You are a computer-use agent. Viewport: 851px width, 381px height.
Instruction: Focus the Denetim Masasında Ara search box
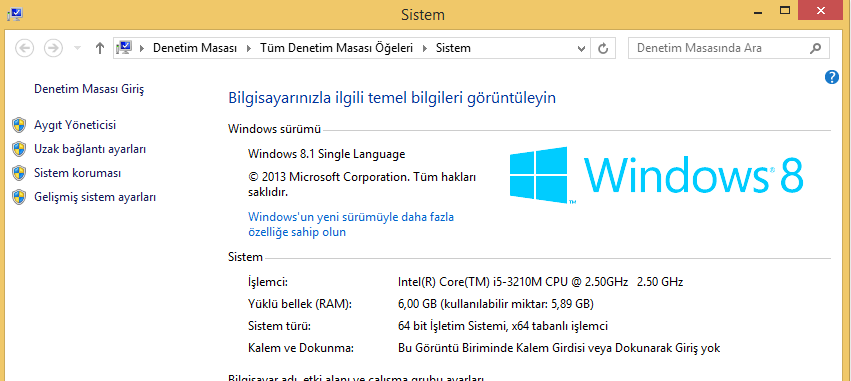tap(728, 48)
